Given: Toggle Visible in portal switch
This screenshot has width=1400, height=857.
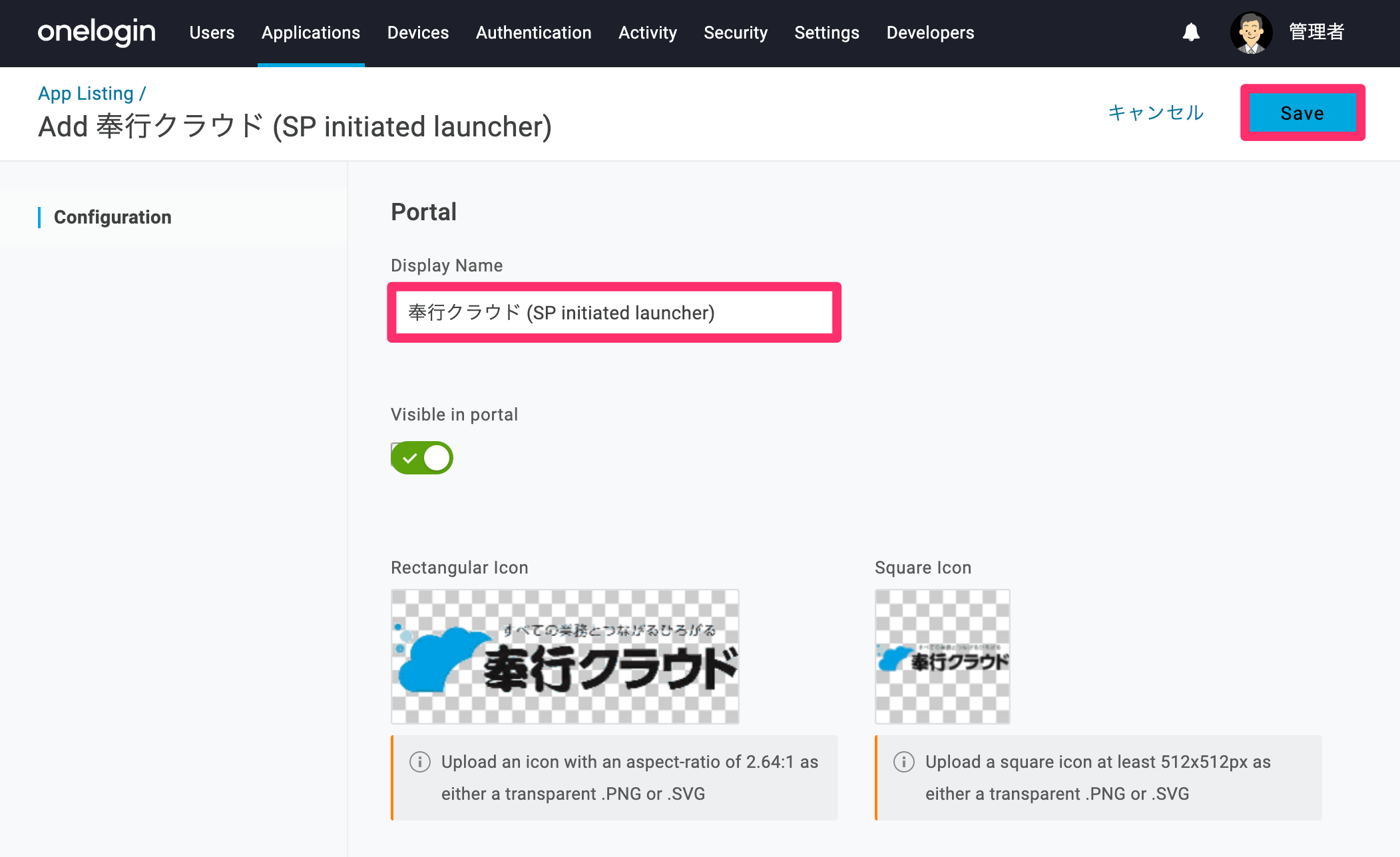Looking at the screenshot, I should click(422, 458).
